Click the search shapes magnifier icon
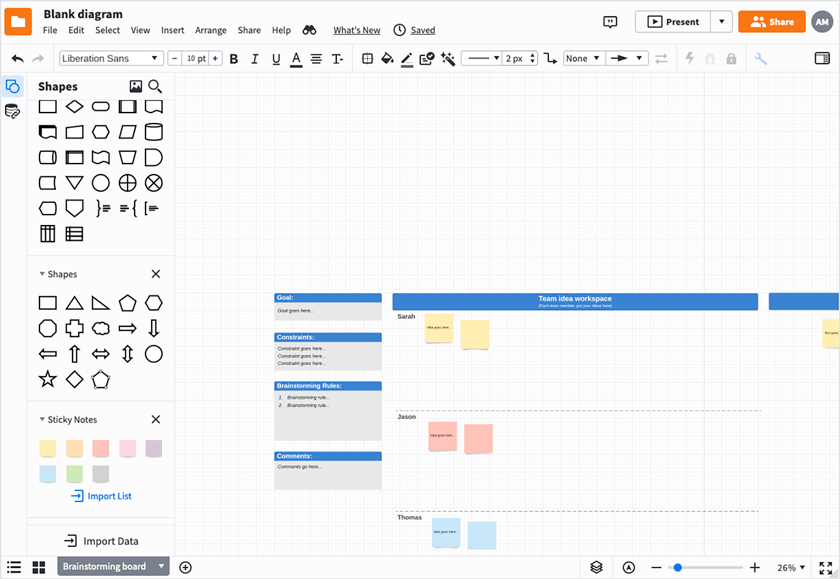 (x=155, y=86)
